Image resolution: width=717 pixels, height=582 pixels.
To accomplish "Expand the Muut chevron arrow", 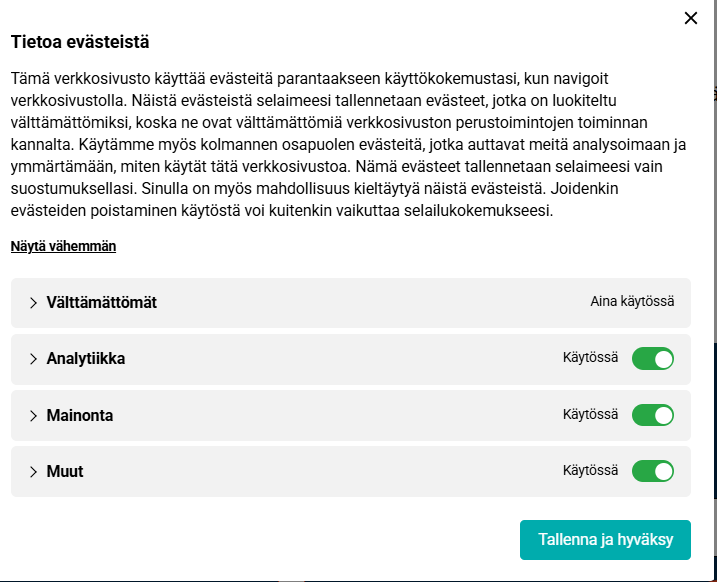I will (x=33, y=471).
